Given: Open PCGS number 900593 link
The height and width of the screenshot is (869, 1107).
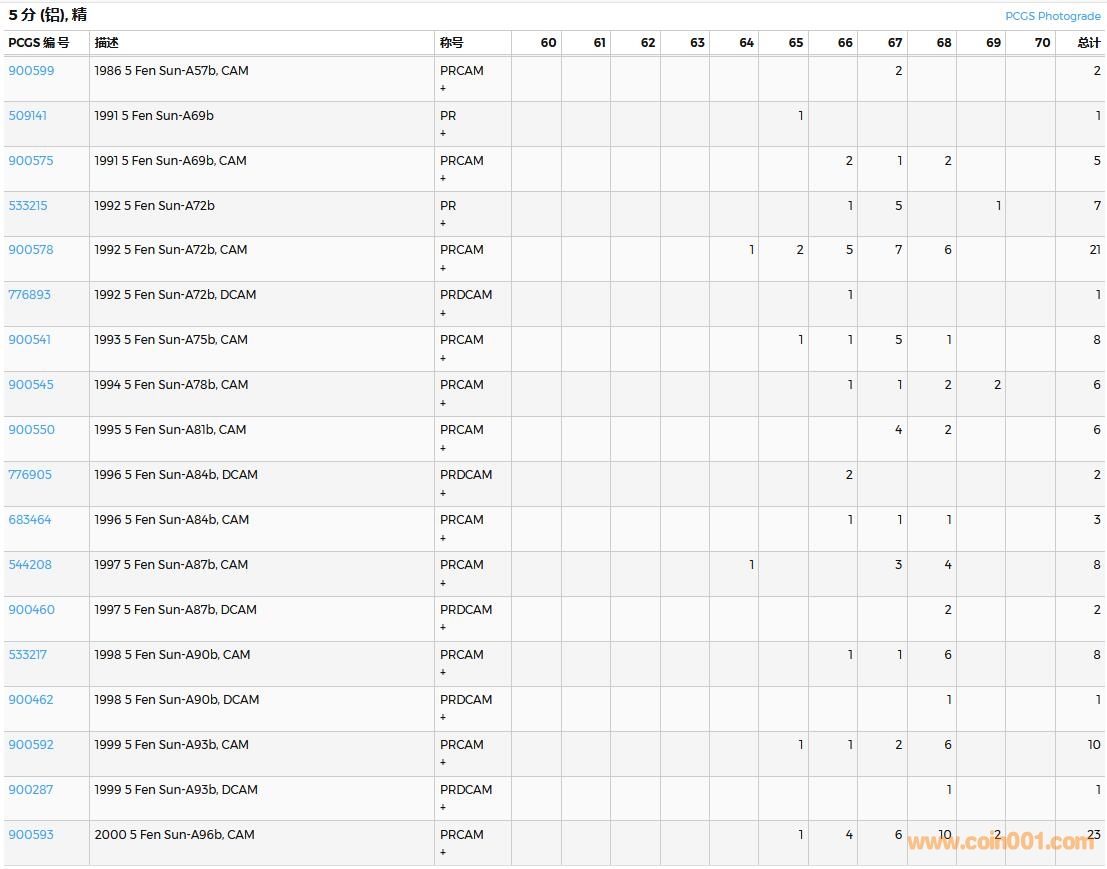Looking at the screenshot, I should click(31, 835).
